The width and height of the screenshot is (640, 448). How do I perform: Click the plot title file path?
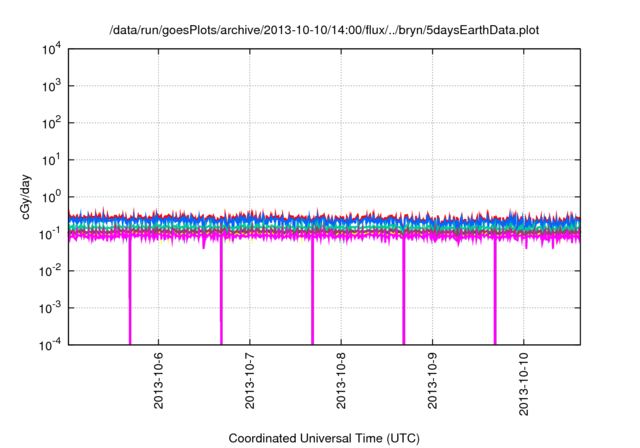pyautogui.click(x=324, y=31)
